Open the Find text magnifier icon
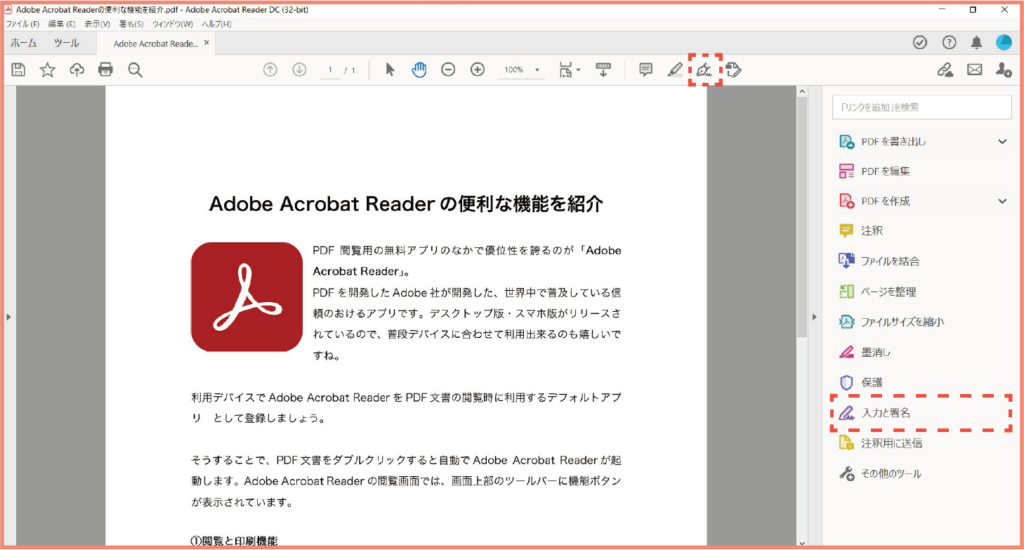This screenshot has width=1024, height=550. 135,70
